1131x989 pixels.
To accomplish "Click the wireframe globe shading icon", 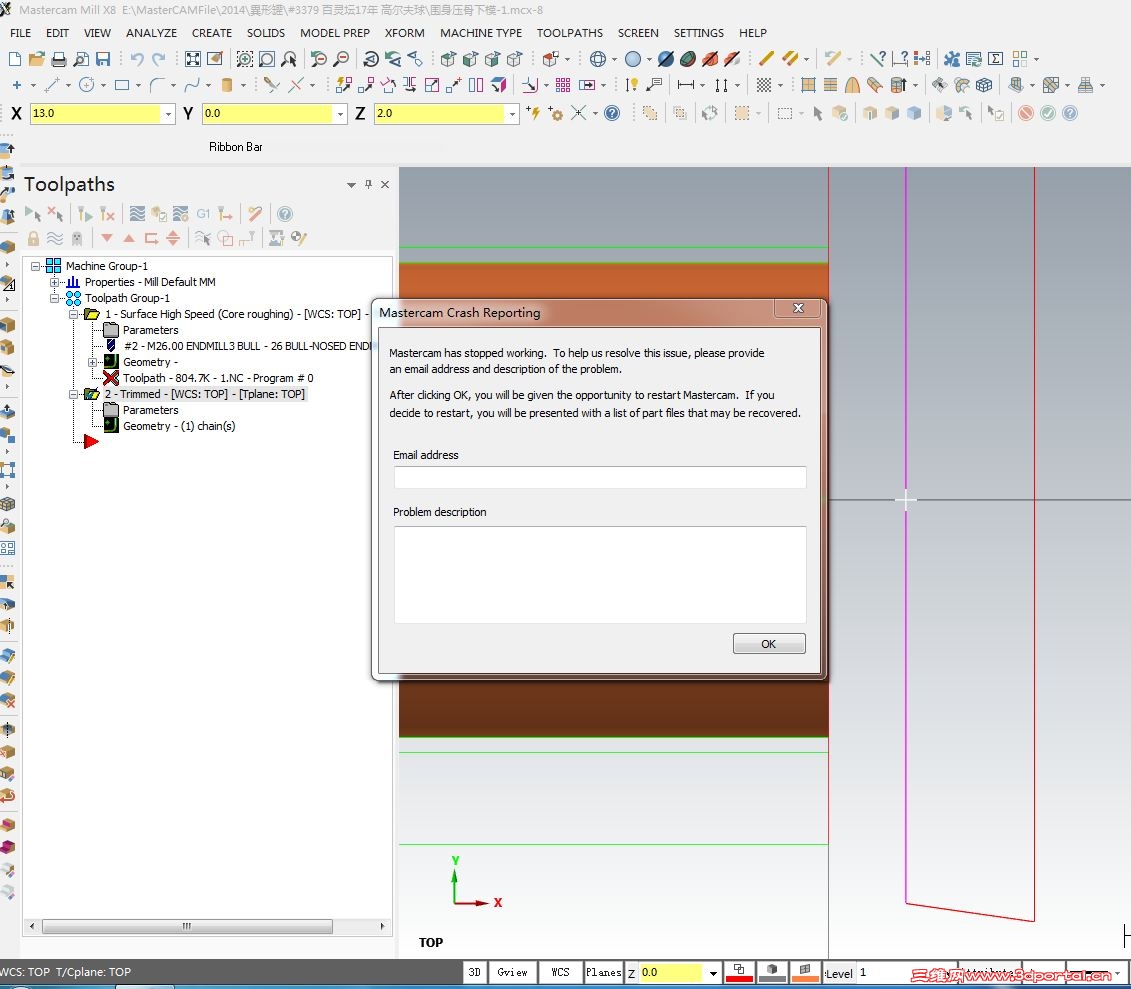I will click(598, 58).
